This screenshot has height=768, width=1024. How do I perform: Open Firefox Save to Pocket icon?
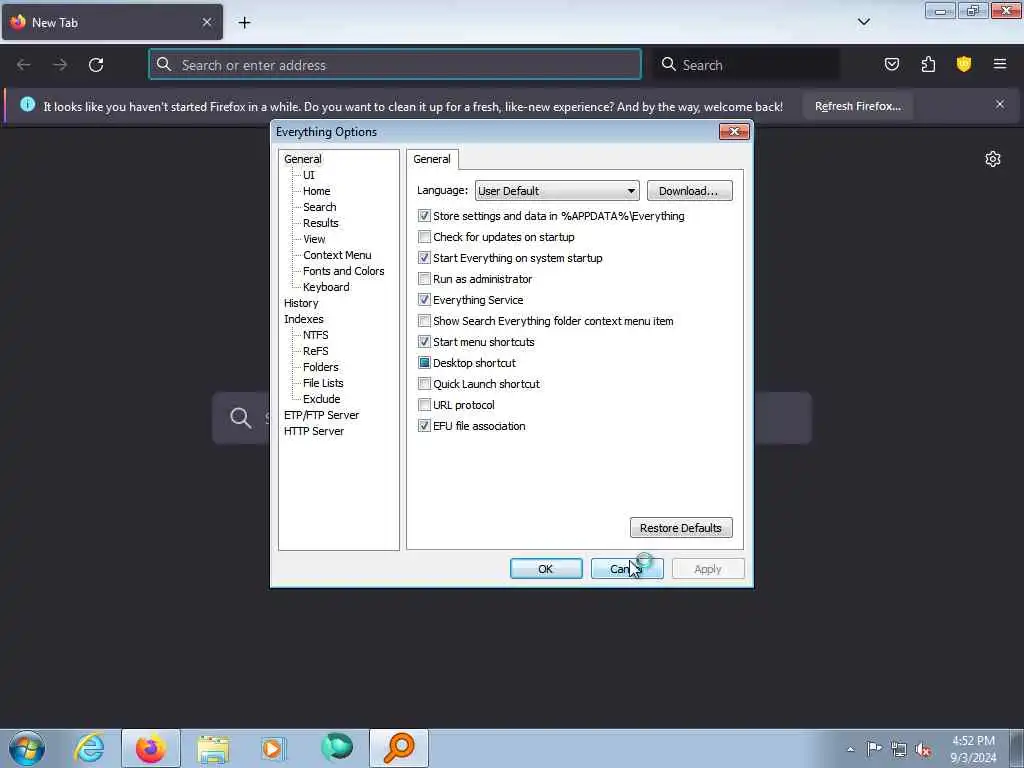click(891, 64)
